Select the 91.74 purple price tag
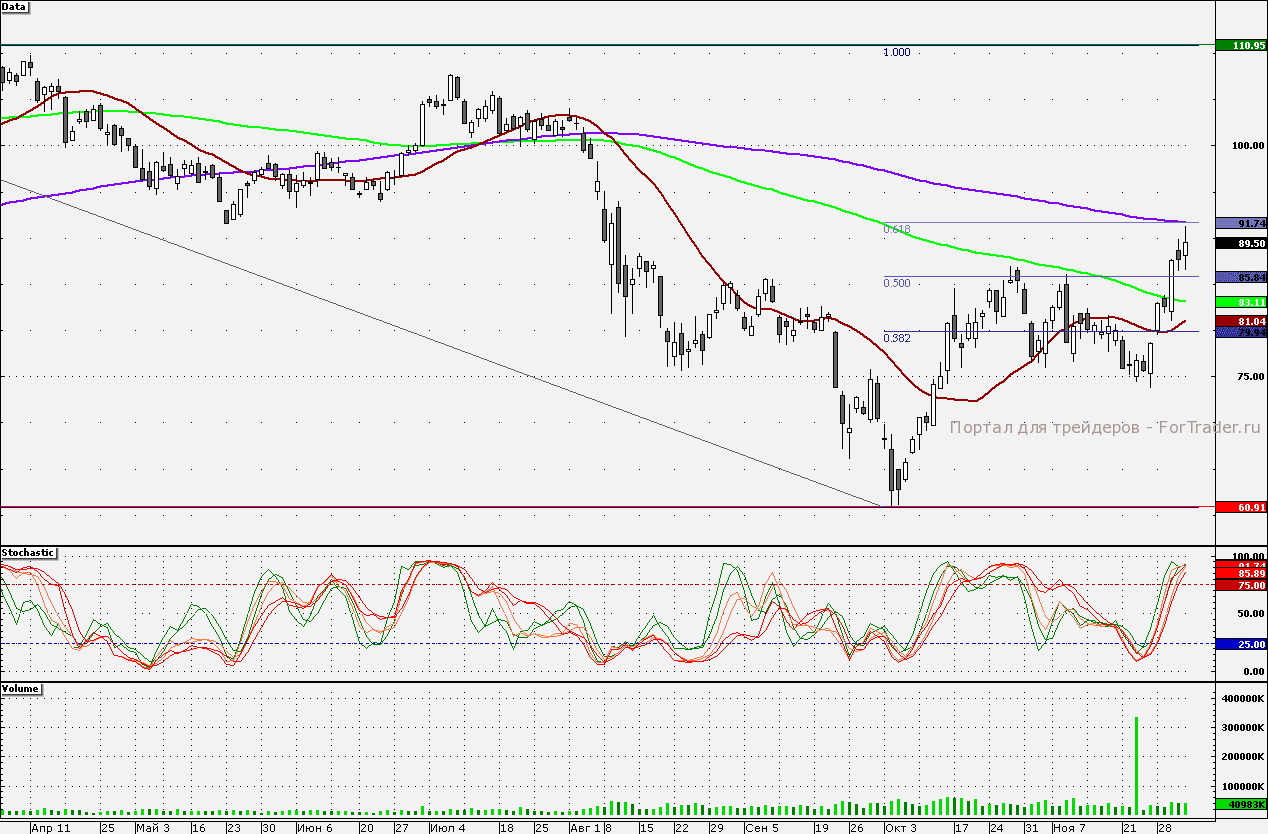1268x834 pixels. (1240, 223)
